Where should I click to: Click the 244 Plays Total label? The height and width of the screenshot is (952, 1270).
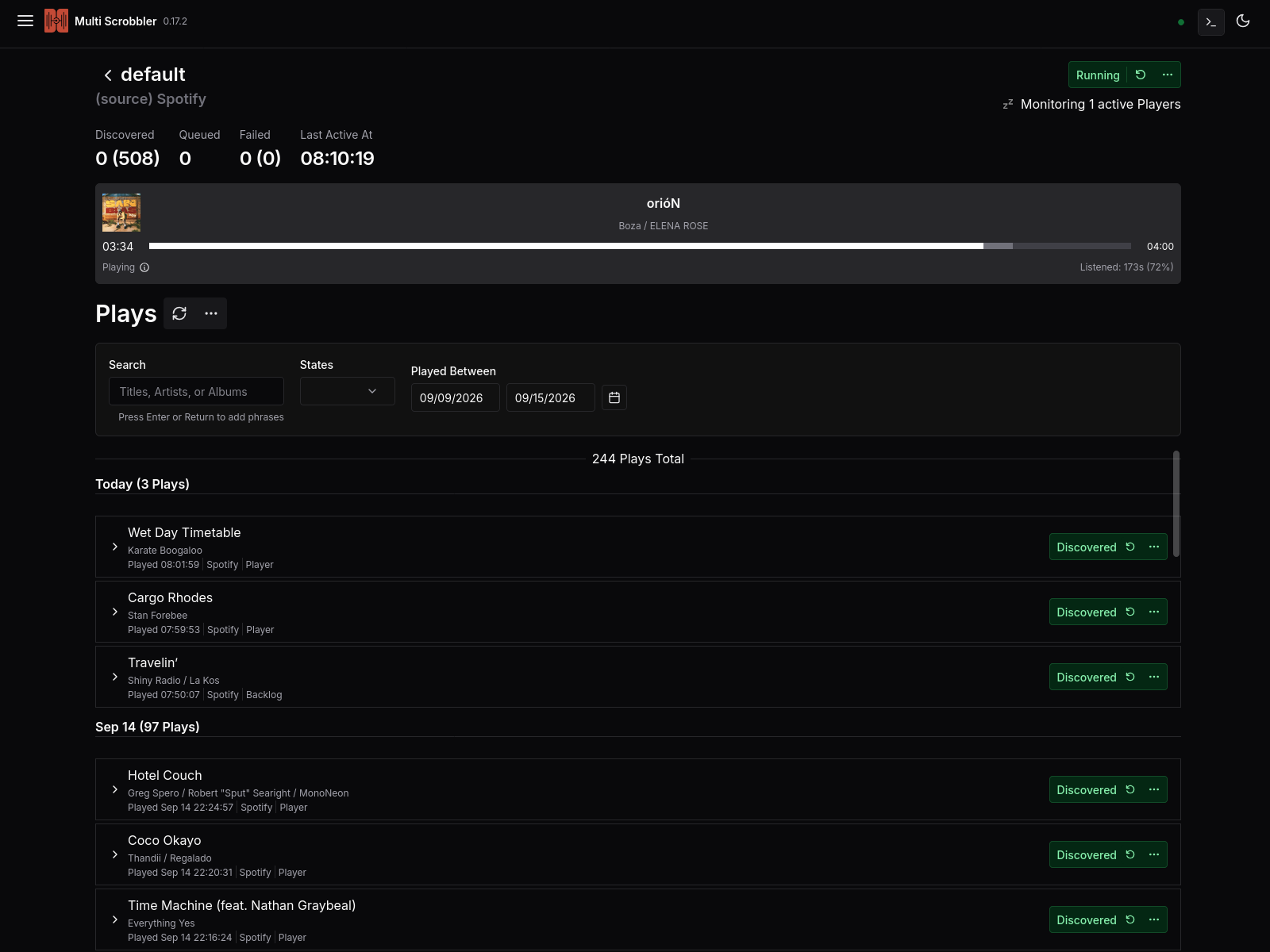click(x=638, y=459)
